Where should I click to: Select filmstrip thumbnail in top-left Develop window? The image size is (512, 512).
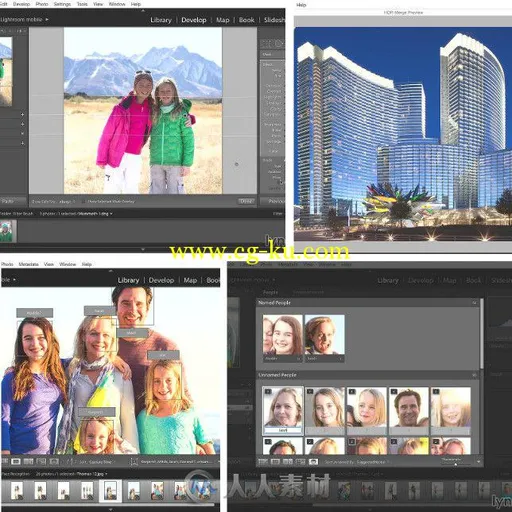pyautogui.click(x=7, y=231)
